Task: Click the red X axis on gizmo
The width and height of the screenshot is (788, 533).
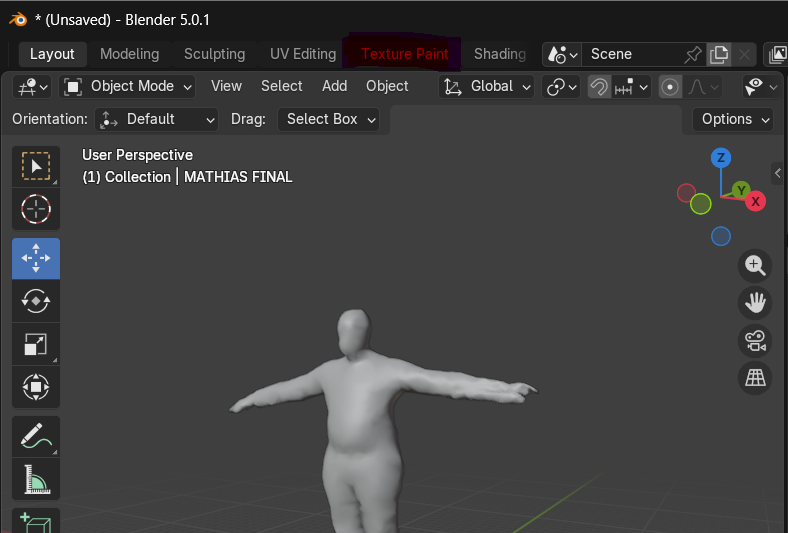Action: [x=756, y=202]
